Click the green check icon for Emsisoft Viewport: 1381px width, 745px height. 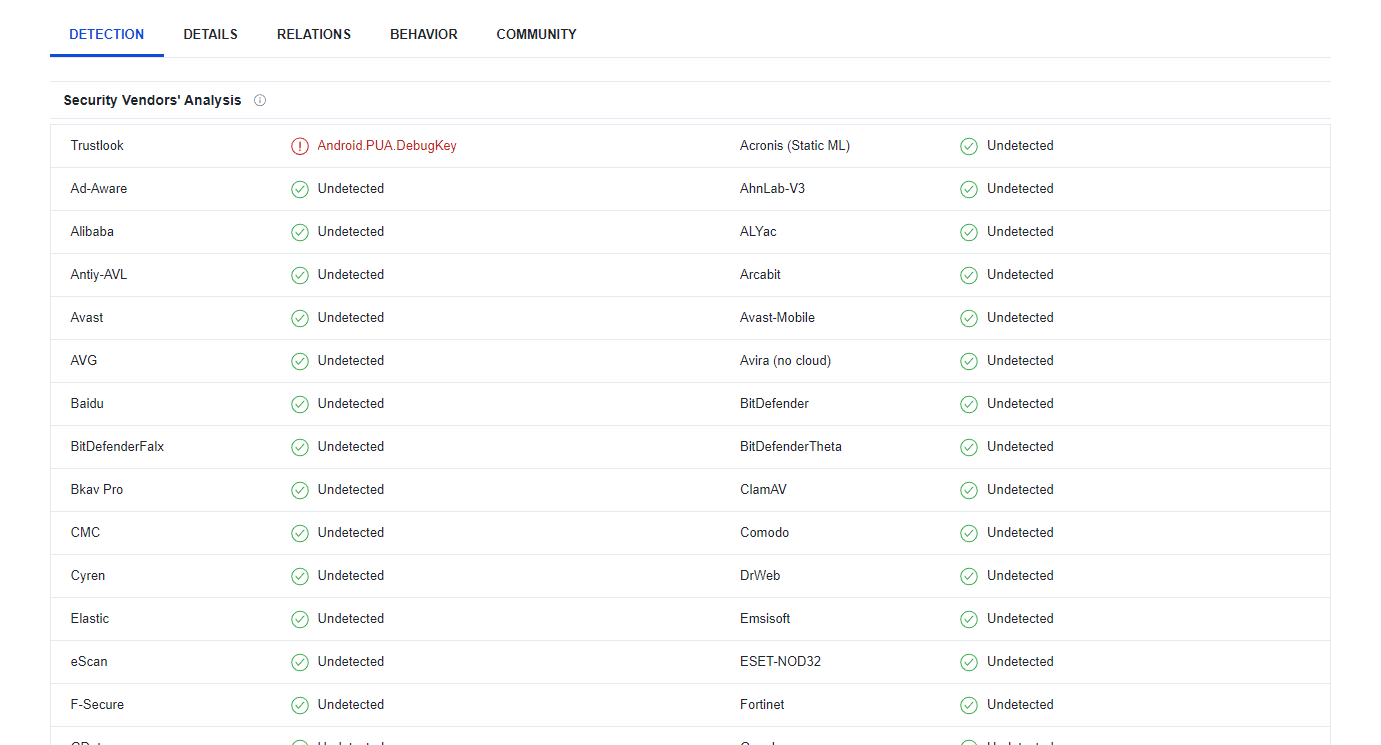969,619
